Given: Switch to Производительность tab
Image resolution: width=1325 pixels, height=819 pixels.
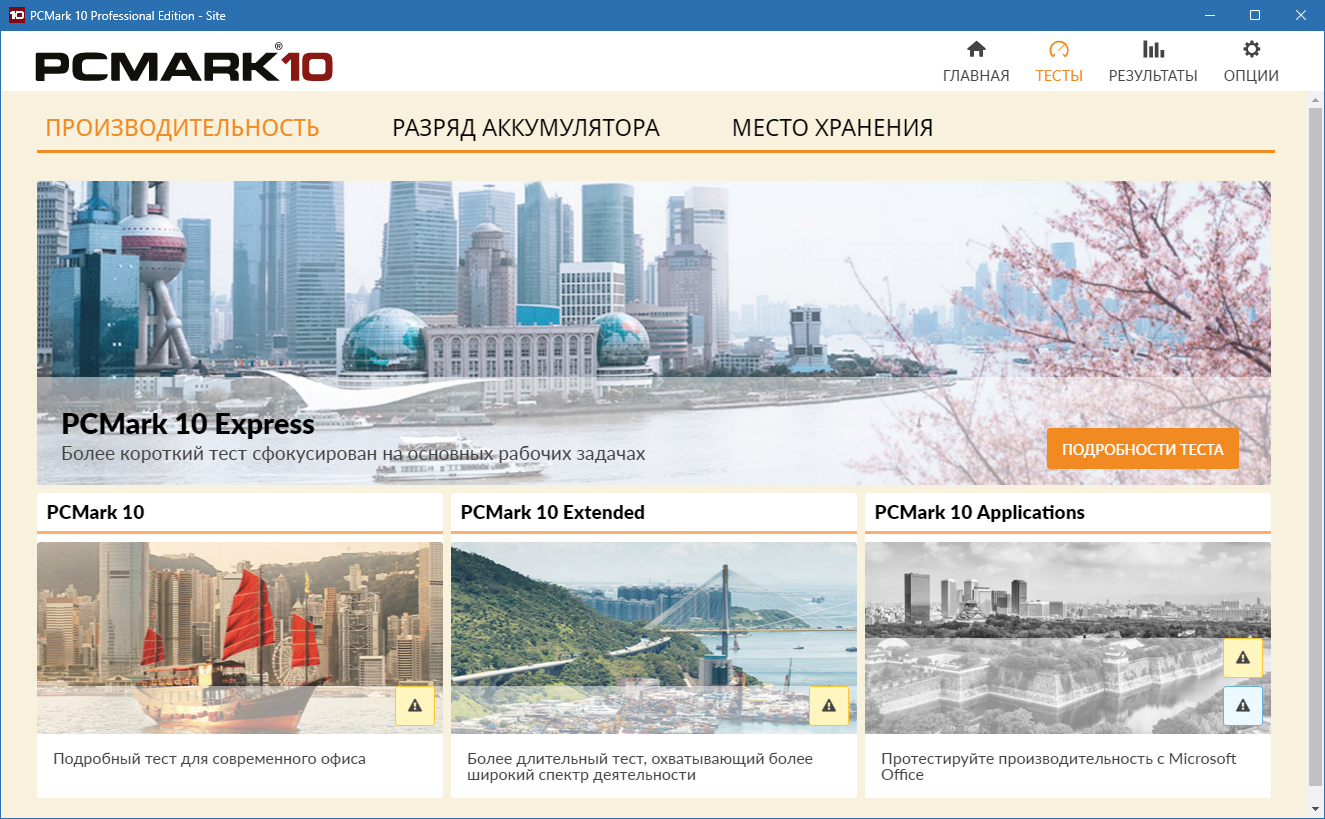Looking at the screenshot, I should click(x=183, y=128).
